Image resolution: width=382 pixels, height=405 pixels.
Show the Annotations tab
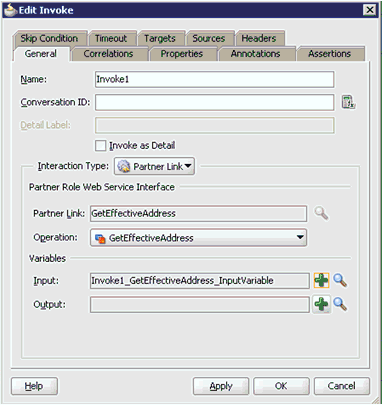[x=256, y=54]
